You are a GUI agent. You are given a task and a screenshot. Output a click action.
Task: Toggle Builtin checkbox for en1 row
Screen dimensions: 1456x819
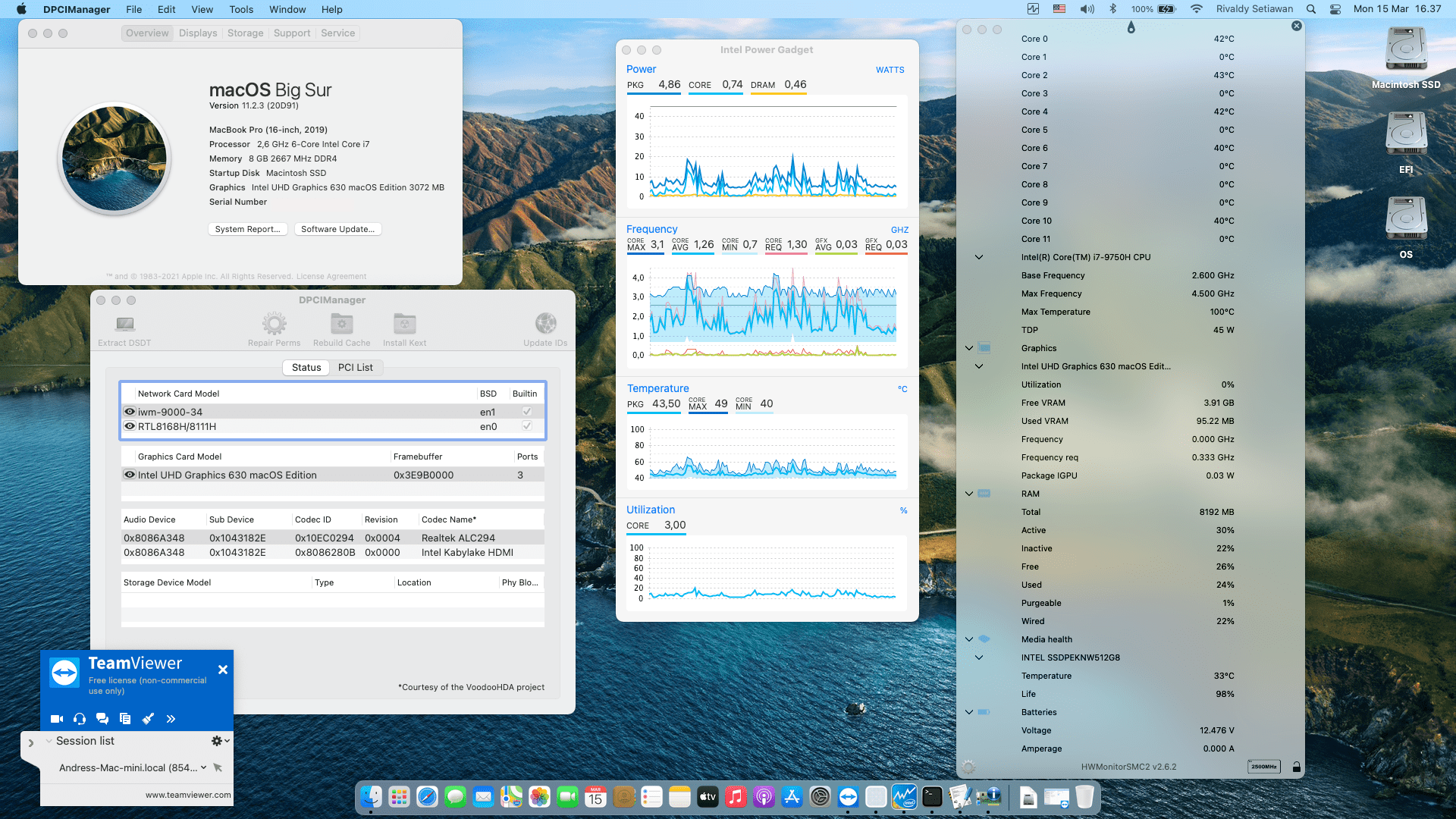pos(526,412)
